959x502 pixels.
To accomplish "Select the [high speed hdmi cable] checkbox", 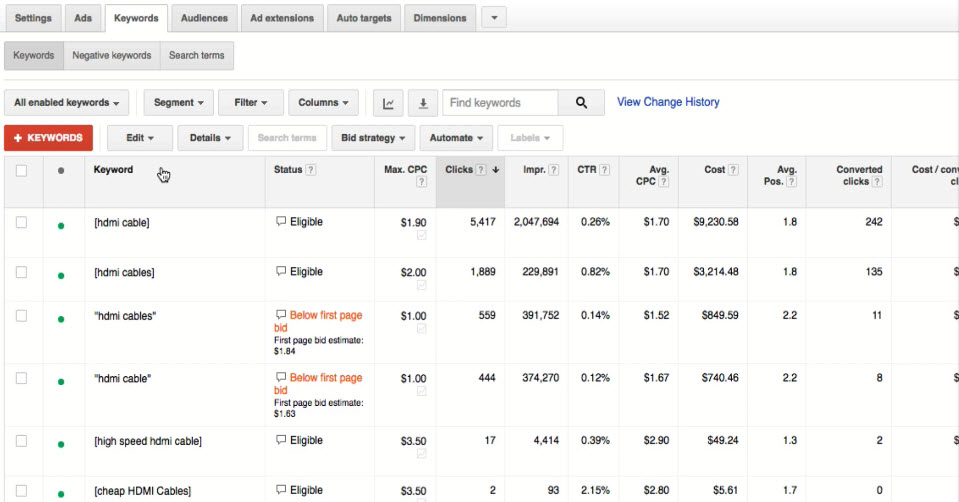I will [x=21, y=441].
